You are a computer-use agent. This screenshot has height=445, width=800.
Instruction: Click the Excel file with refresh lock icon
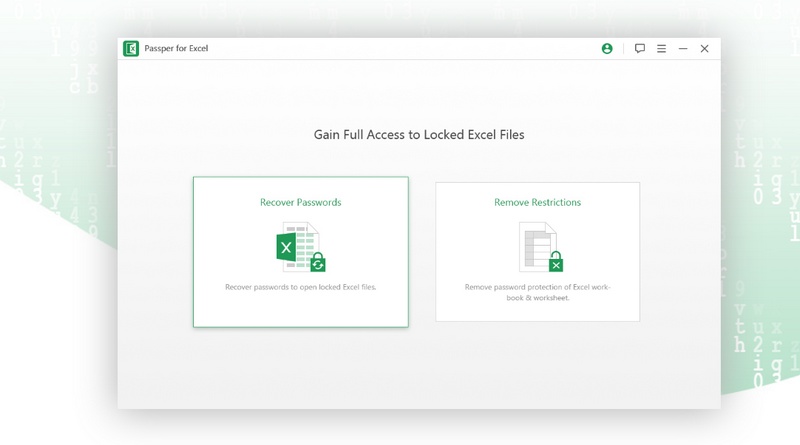click(301, 247)
